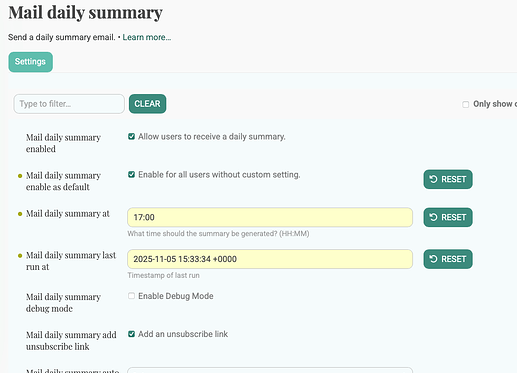Image resolution: width=517 pixels, height=373 pixels.
Task: Edit the 2025-11-05 15:33:34 timestamp field
Action: pyautogui.click(x=270, y=259)
